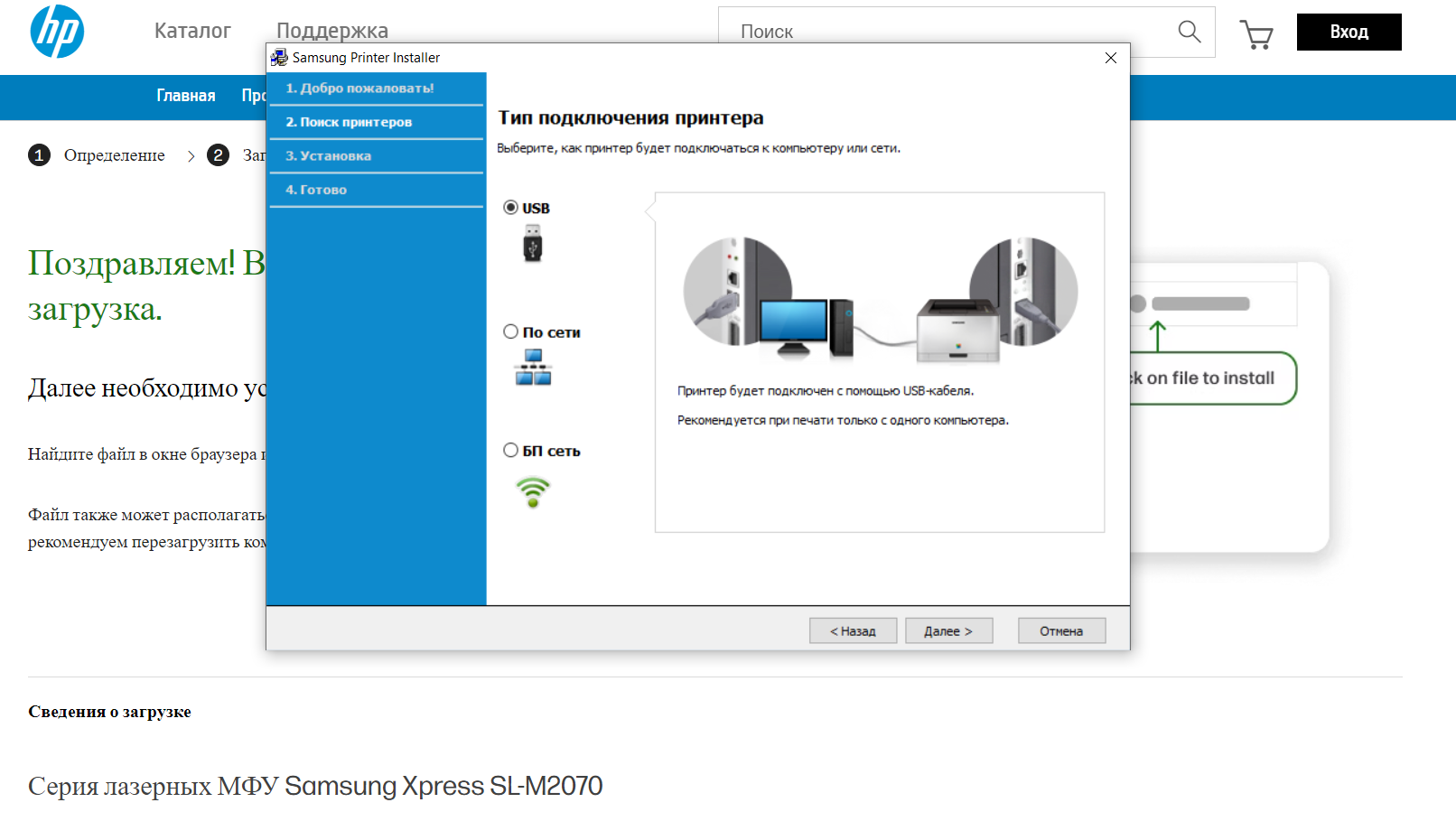The image size is (1456, 840).
Task: Select the БП сеть radio button
Action: click(510, 450)
